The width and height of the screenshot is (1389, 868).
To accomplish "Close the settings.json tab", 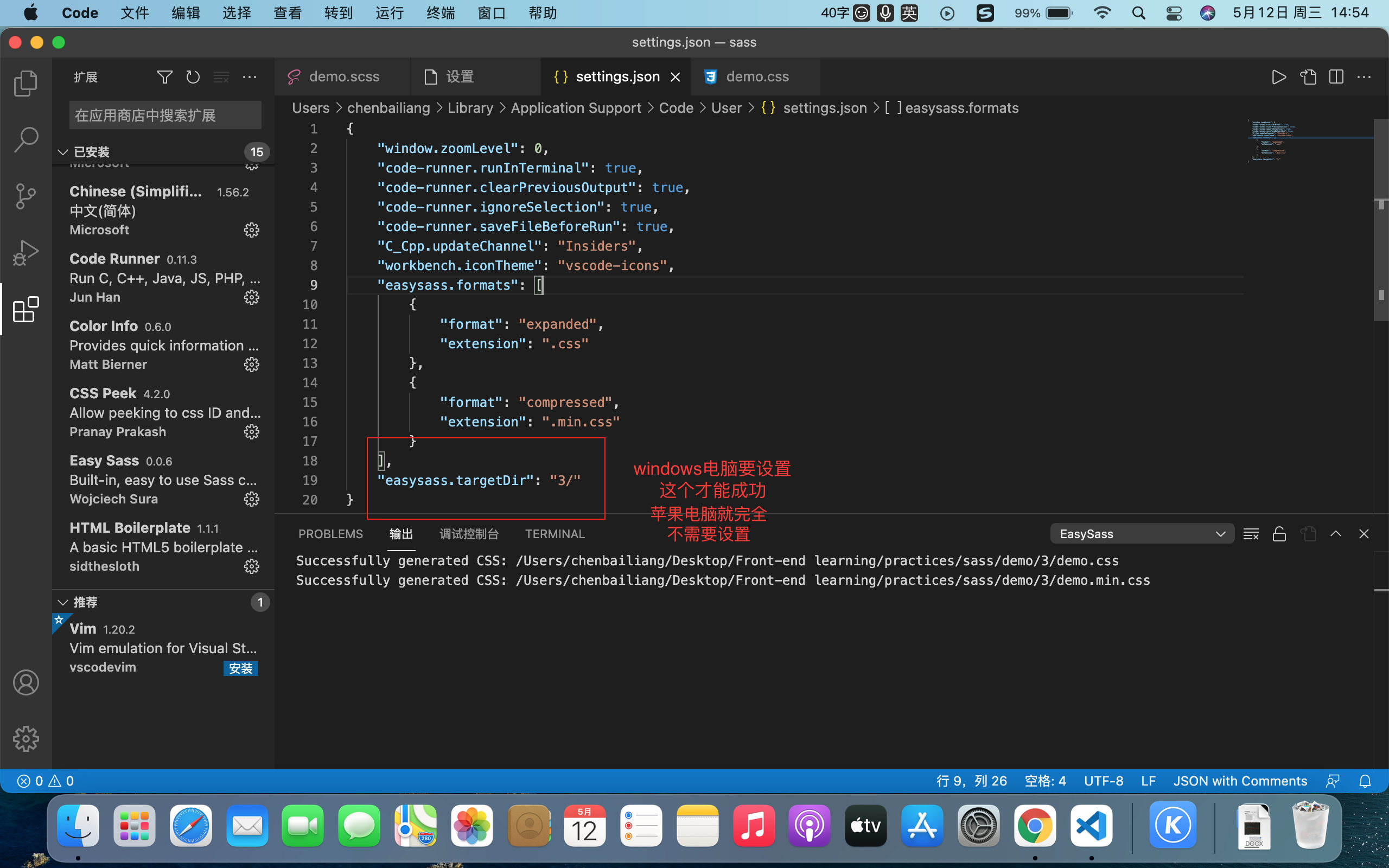I will click(x=676, y=77).
